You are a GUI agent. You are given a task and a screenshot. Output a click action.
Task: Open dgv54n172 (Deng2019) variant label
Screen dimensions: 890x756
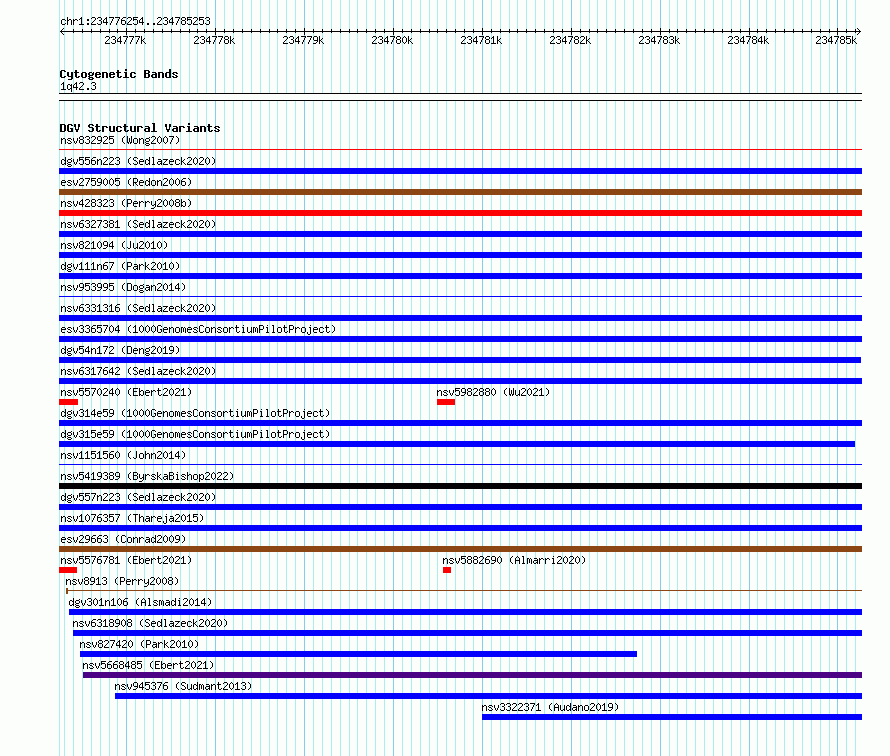point(120,350)
